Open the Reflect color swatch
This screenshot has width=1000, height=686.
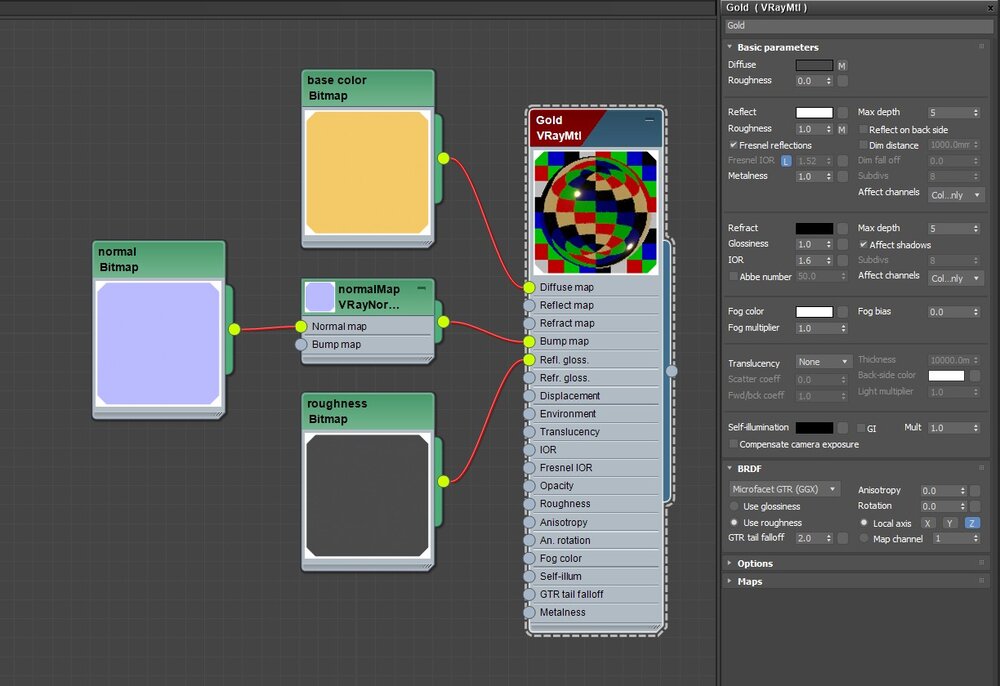[x=814, y=113]
